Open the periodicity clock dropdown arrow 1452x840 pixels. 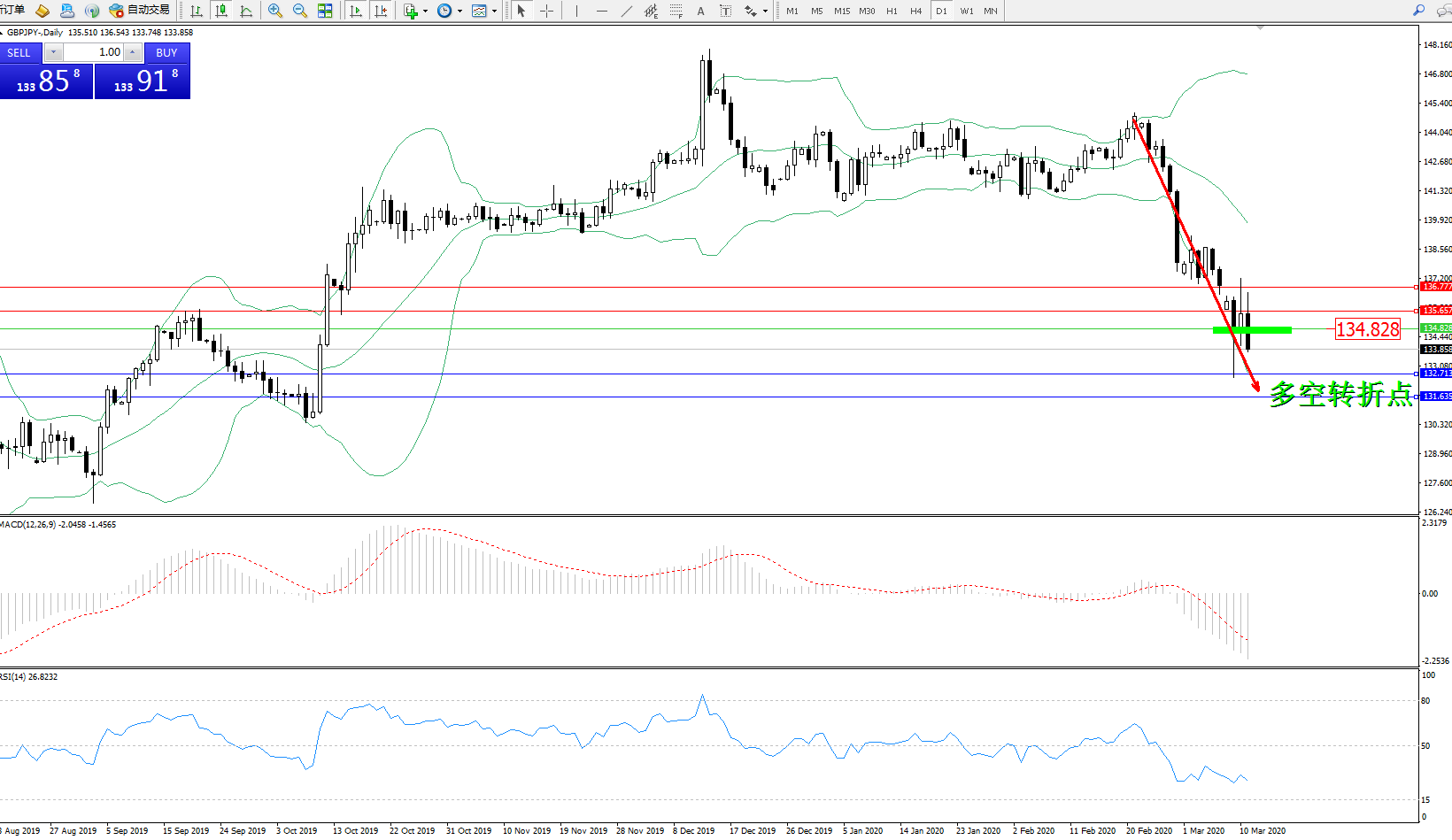(460, 12)
